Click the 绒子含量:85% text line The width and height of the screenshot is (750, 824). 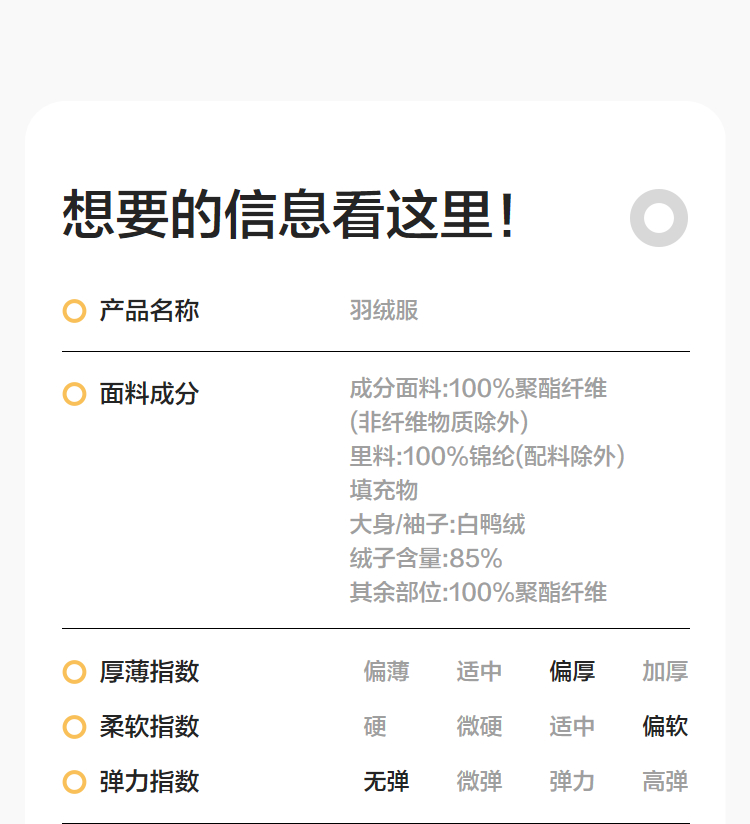(426, 558)
